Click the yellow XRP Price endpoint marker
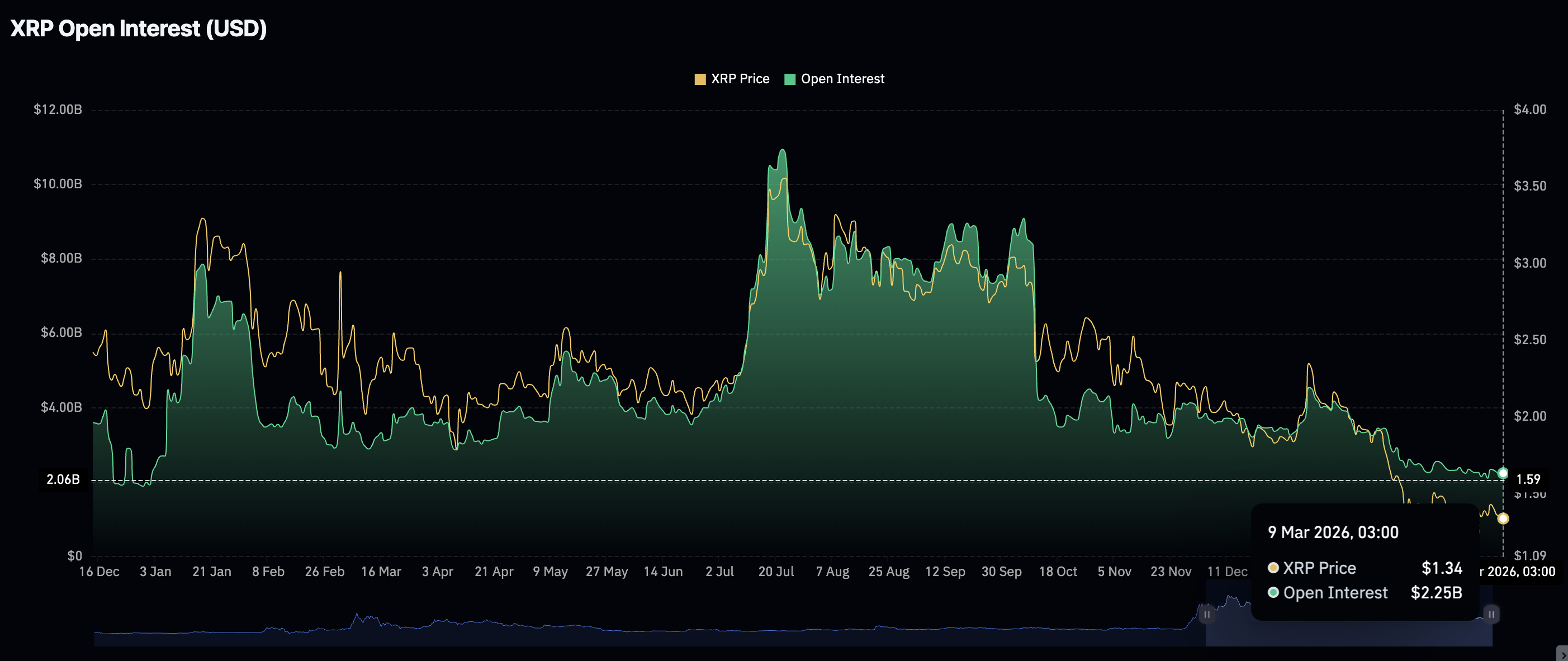The image size is (1568, 661). [x=1503, y=519]
